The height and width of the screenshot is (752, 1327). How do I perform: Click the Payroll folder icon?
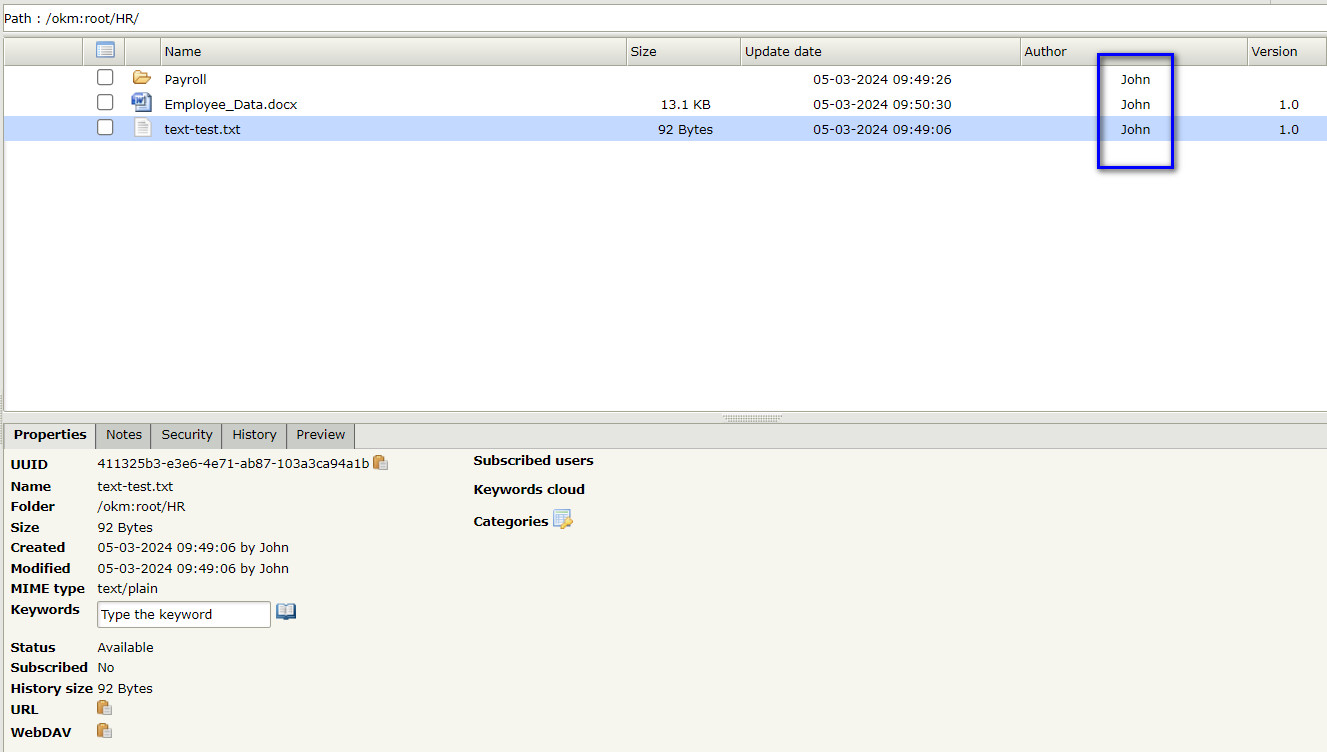(x=142, y=78)
